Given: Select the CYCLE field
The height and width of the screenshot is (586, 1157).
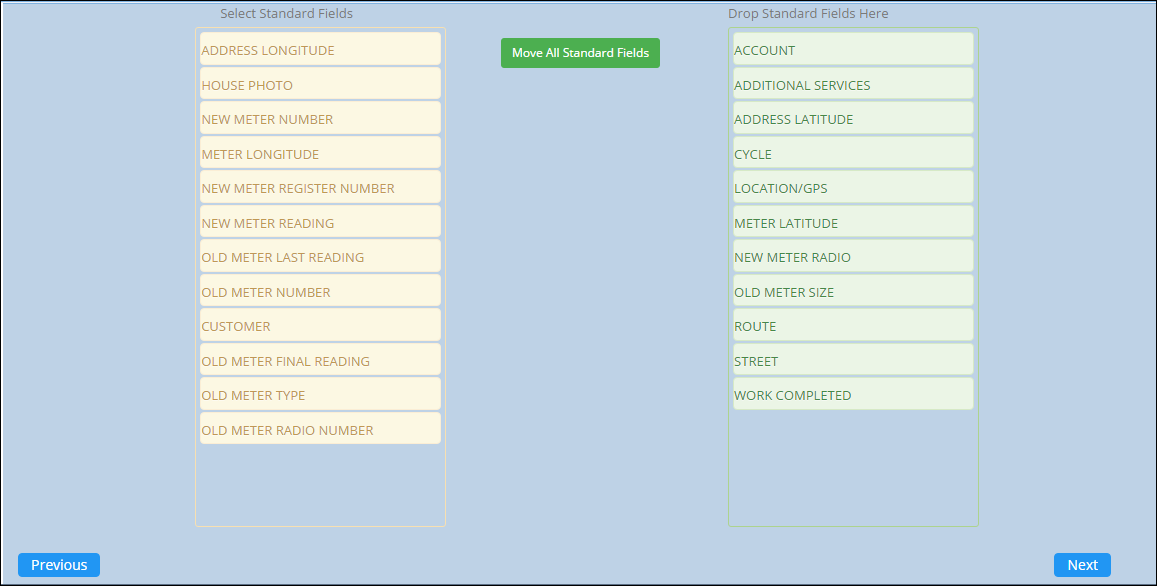Looking at the screenshot, I should (853, 154).
